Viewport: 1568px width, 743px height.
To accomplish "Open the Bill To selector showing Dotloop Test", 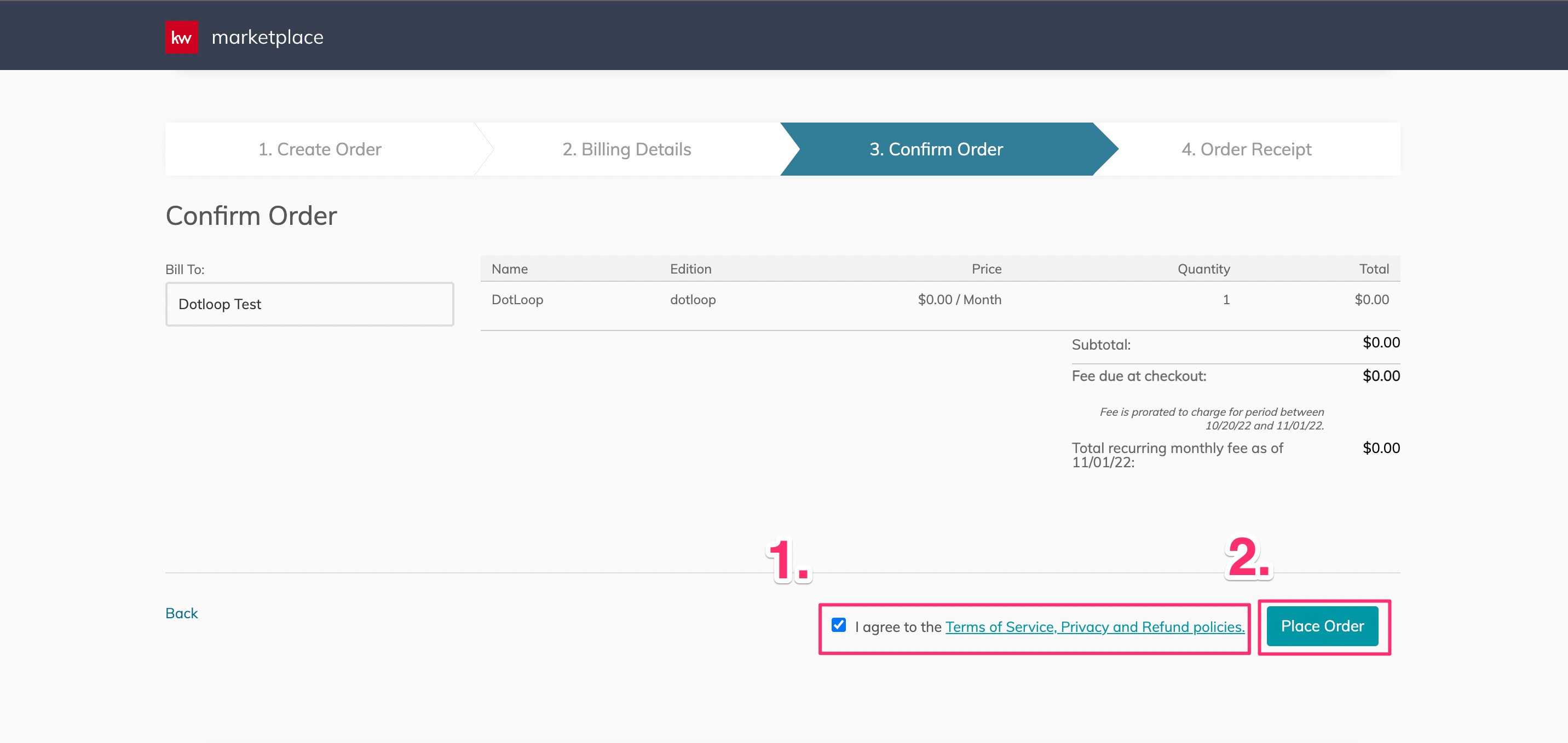I will coord(309,304).
